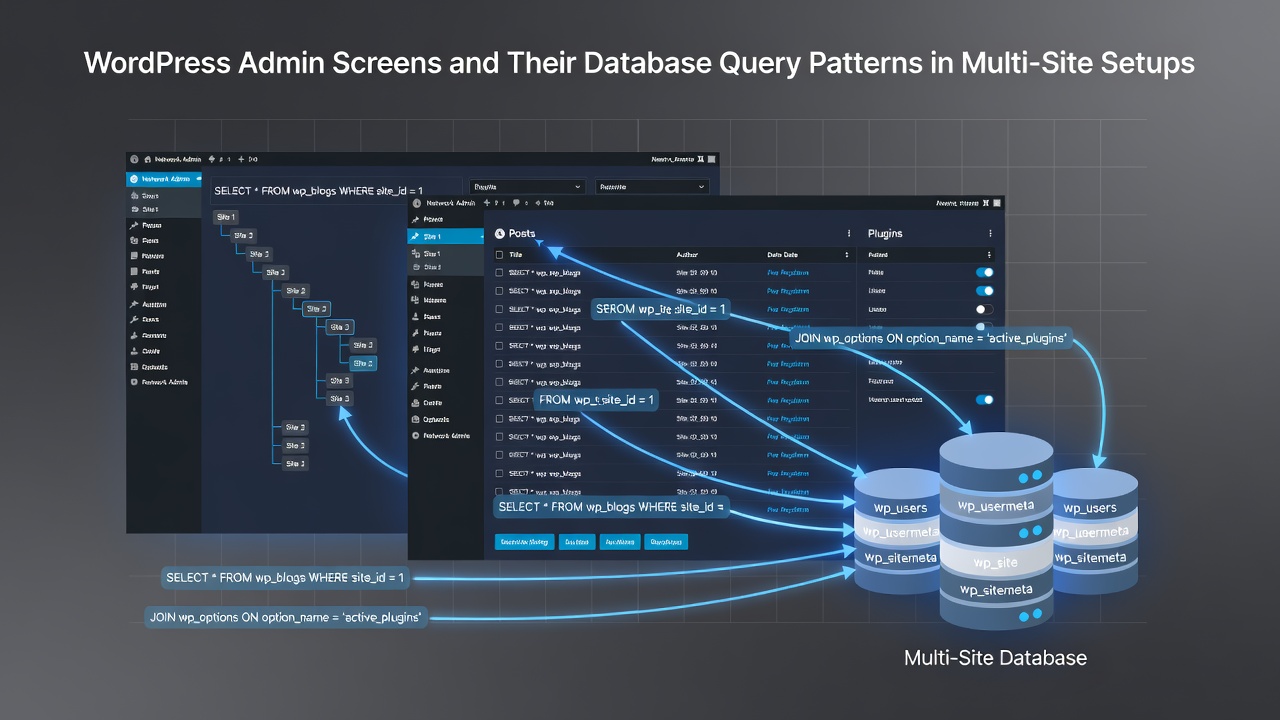Click the blue date link in first post row
The image size is (1280, 720).
point(788,273)
